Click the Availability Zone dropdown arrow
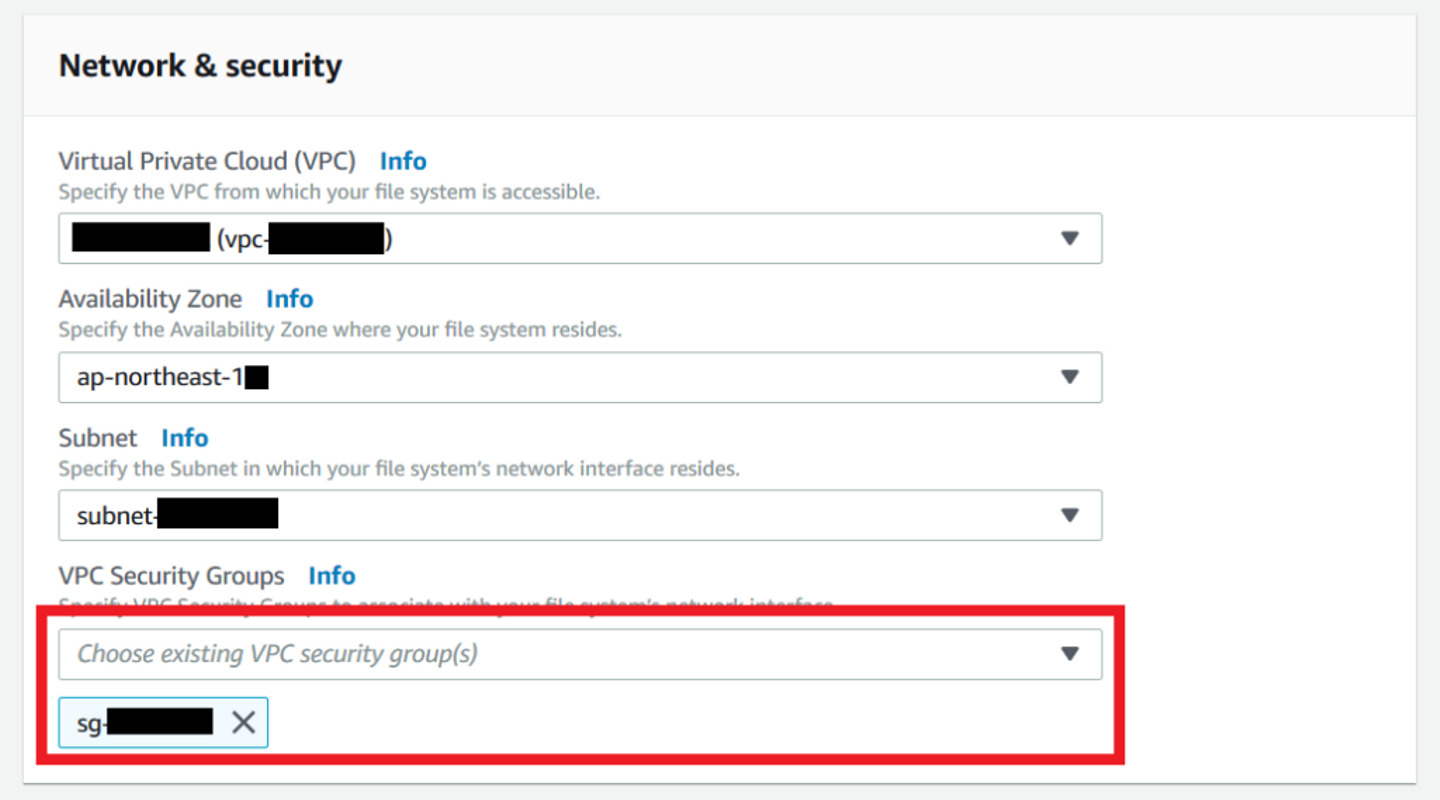 pyautogui.click(x=1069, y=377)
